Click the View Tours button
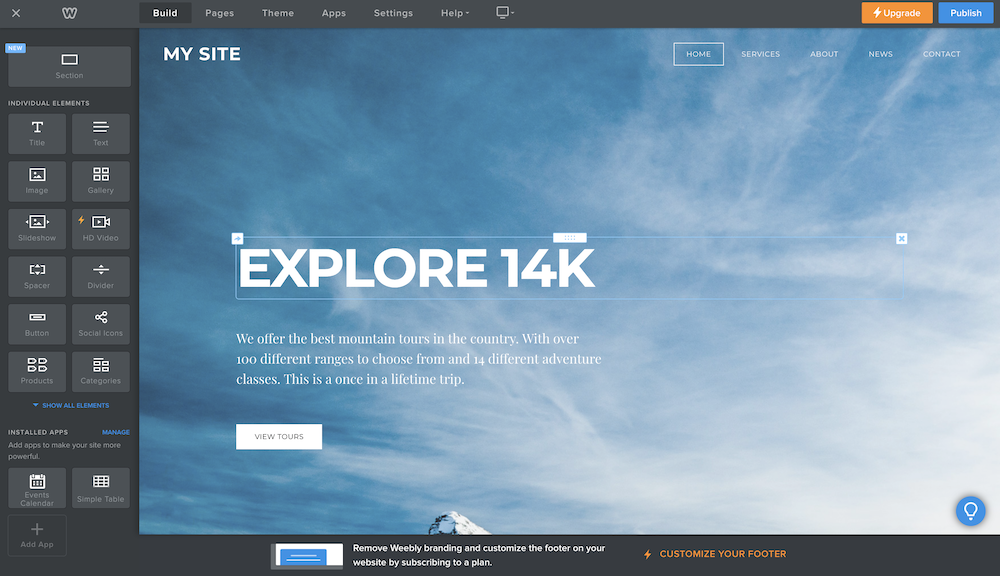 pos(279,436)
